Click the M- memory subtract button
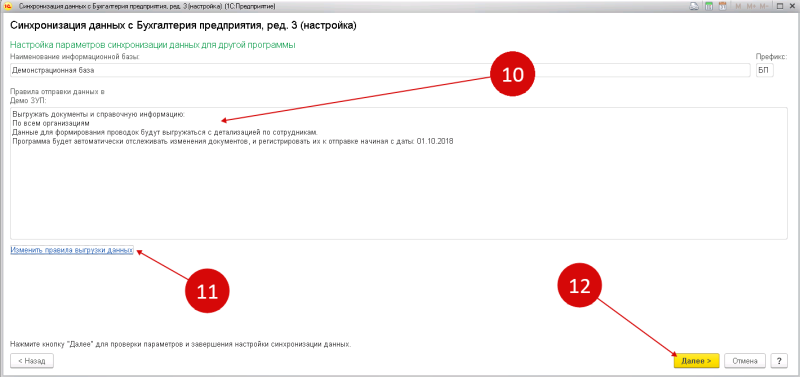The image size is (800, 377). click(x=764, y=7)
